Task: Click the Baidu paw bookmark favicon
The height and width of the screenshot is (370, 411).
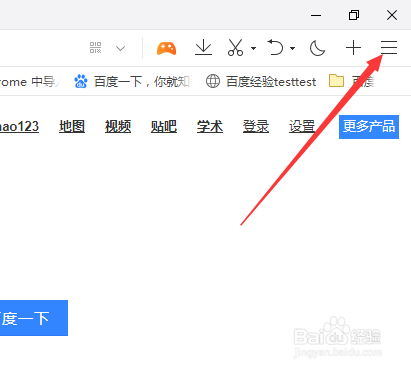Action: [81, 81]
